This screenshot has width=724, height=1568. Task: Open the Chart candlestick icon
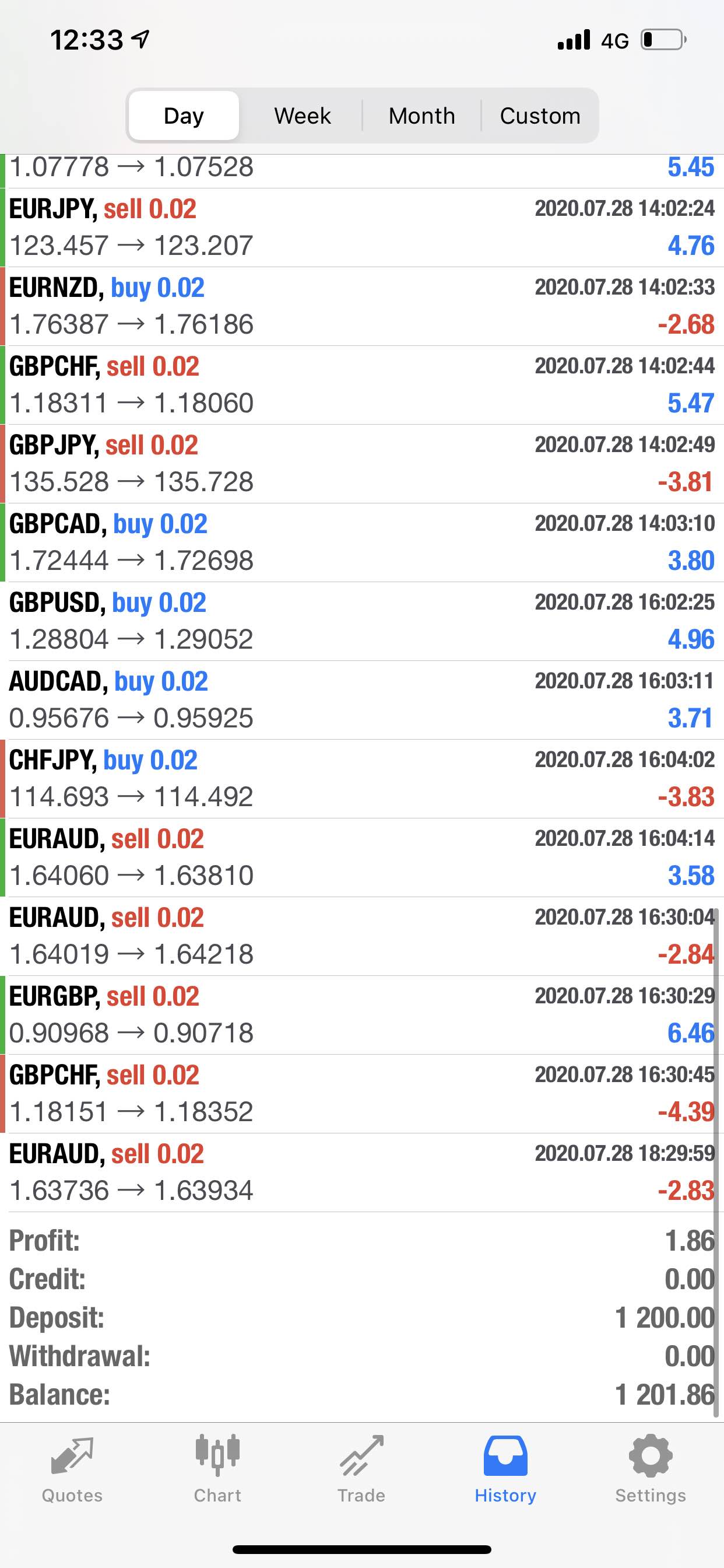click(217, 1456)
